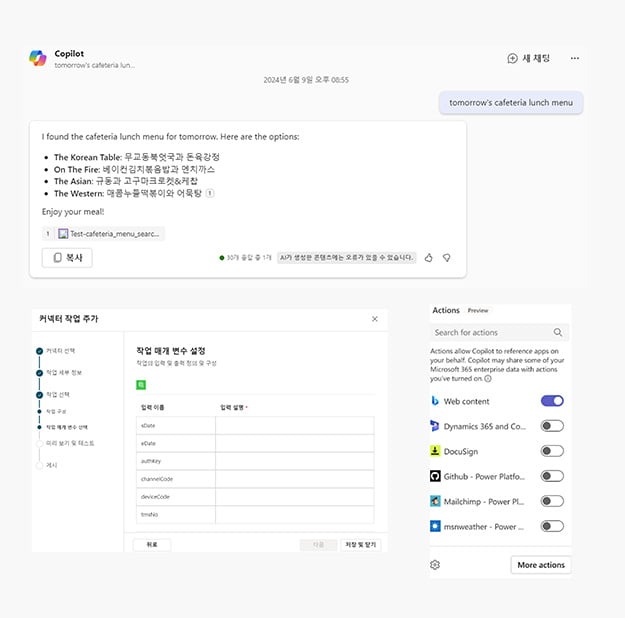The height and width of the screenshot is (618, 625).
Task: Click the Bing Web content icon
Action: (x=435, y=401)
